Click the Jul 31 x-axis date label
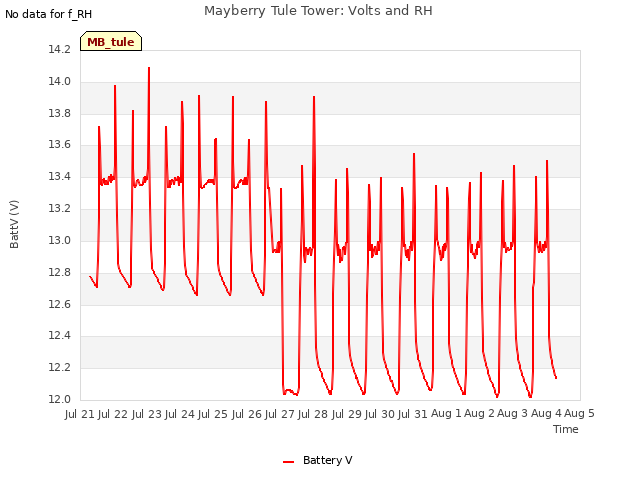This screenshot has height=480, width=640. [413, 414]
